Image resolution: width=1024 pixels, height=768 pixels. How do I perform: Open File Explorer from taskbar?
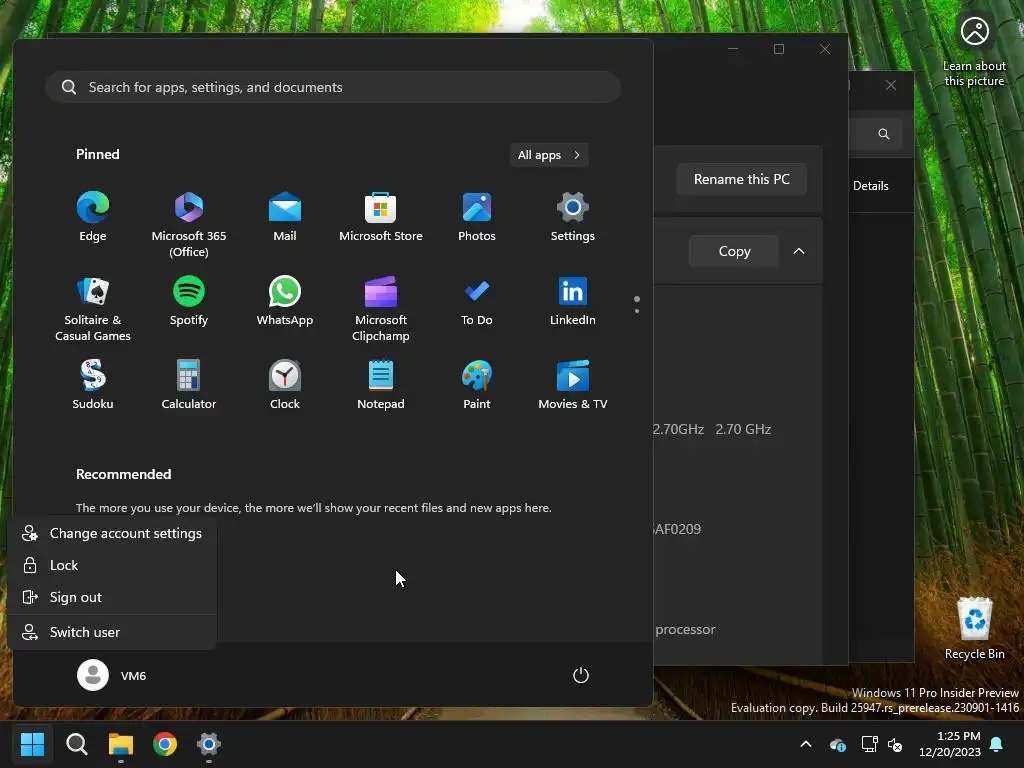(x=121, y=744)
